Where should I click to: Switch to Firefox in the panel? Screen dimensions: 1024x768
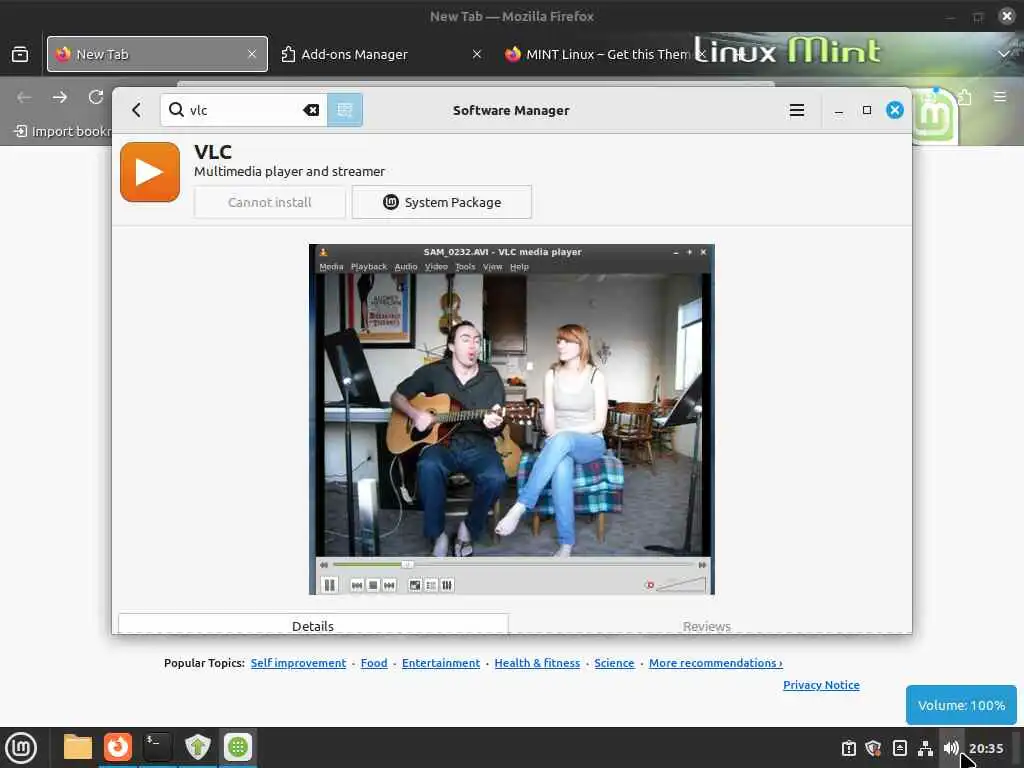118,747
